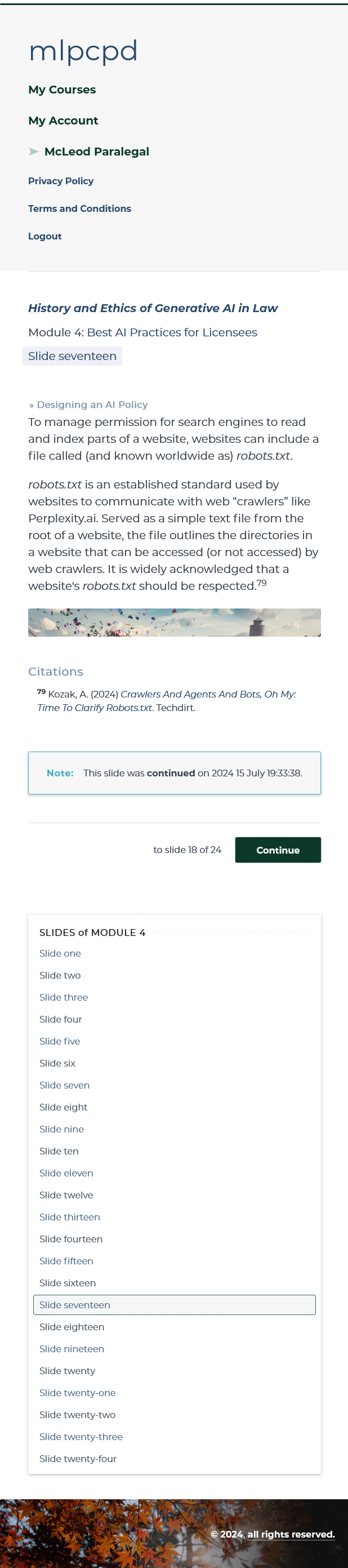Select Slide one in module list
348x1568 pixels.
[60, 953]
